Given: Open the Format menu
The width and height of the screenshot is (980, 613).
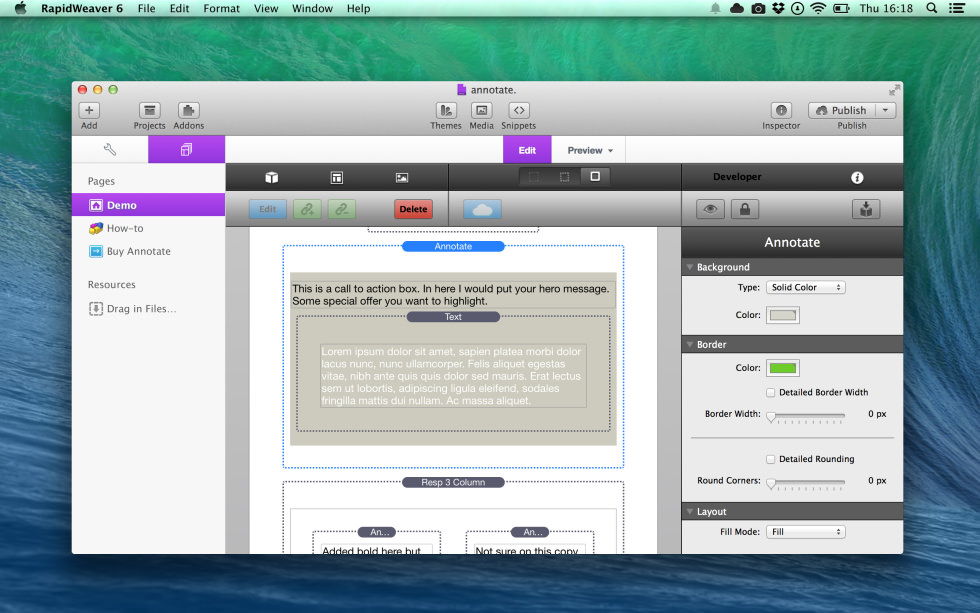Looking at the screenshot, I should tap(221, 8).
